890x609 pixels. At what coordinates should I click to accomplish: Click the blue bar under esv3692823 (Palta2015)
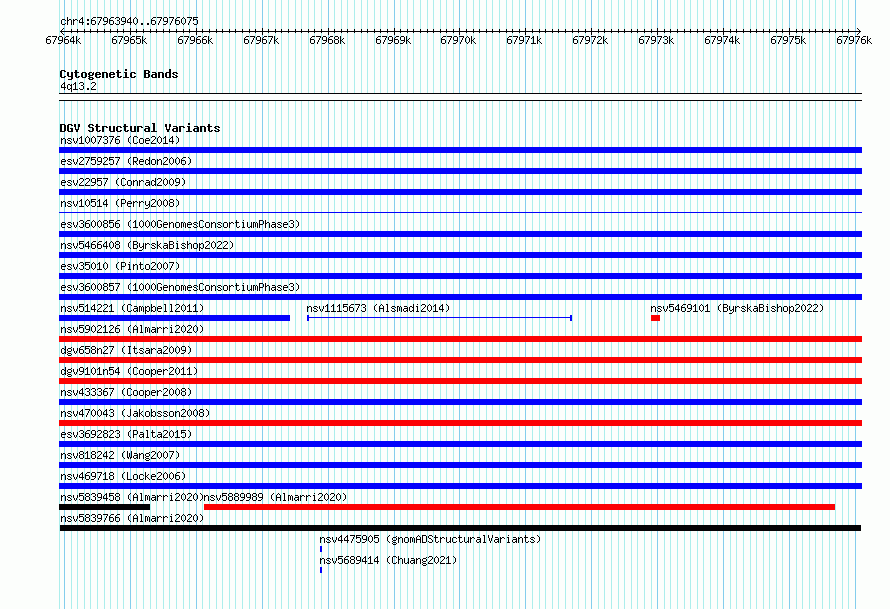pos(460,444)
